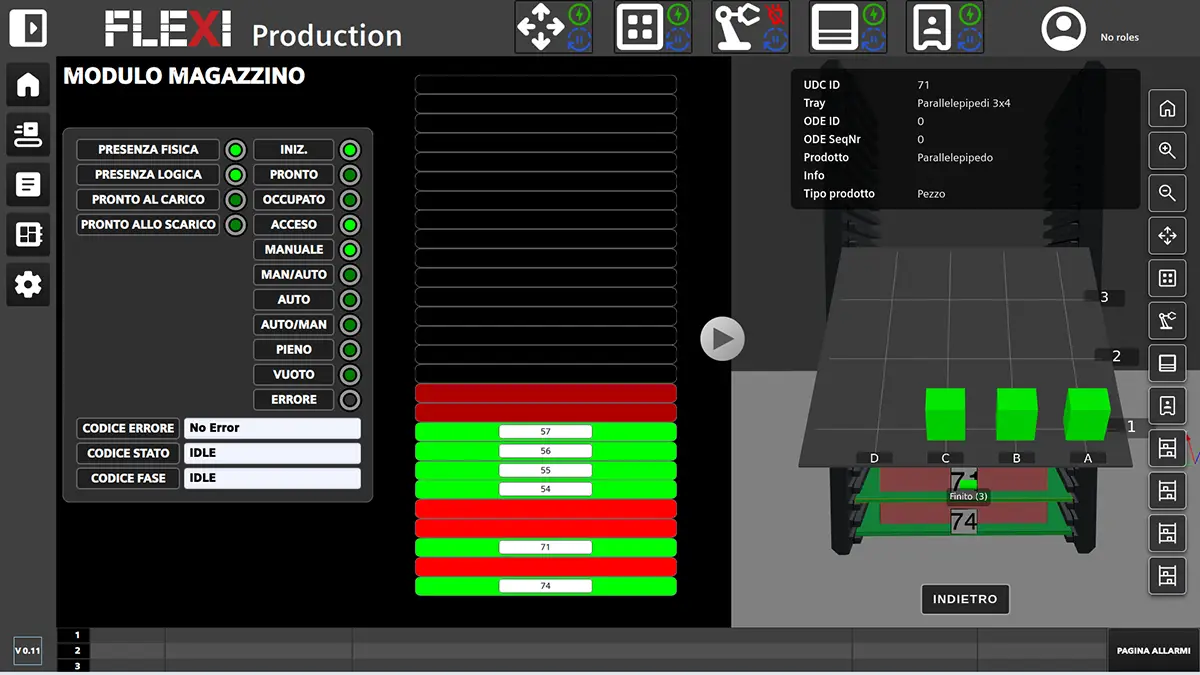This screenshot has height=675, width=1200.
Task: Click the round play arrow button
Action: pyautogui.click(x=722, y=339)
